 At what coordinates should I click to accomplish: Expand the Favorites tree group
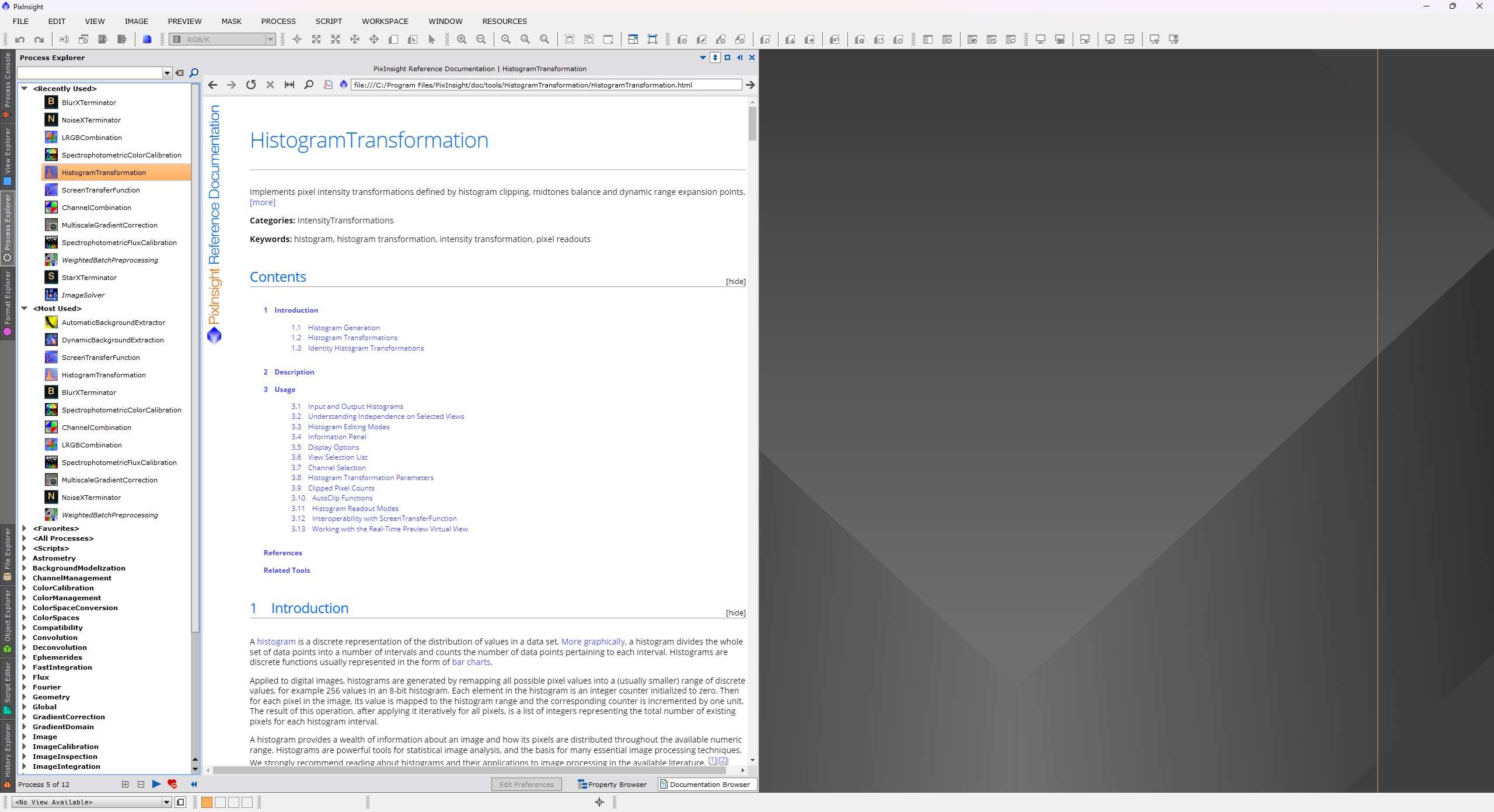coord(25,528)
